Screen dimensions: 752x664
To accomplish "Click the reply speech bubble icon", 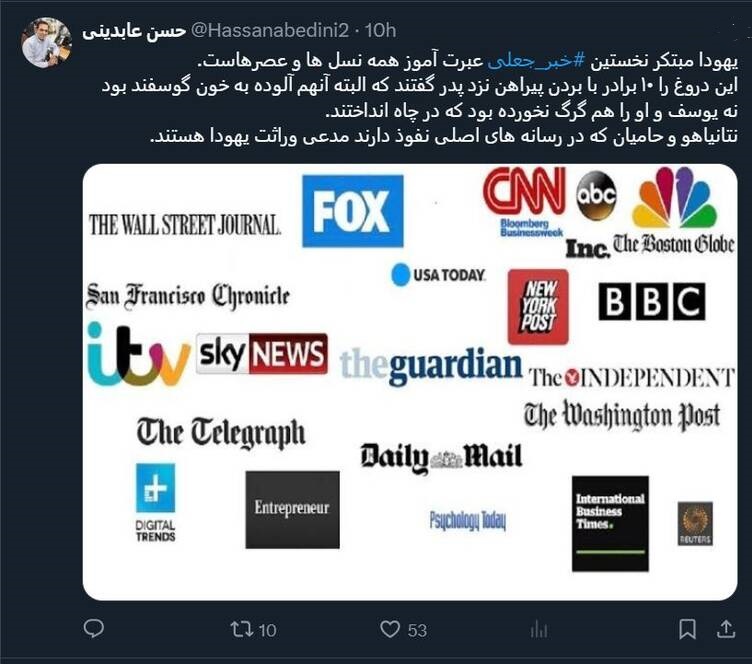I will 94,629.
